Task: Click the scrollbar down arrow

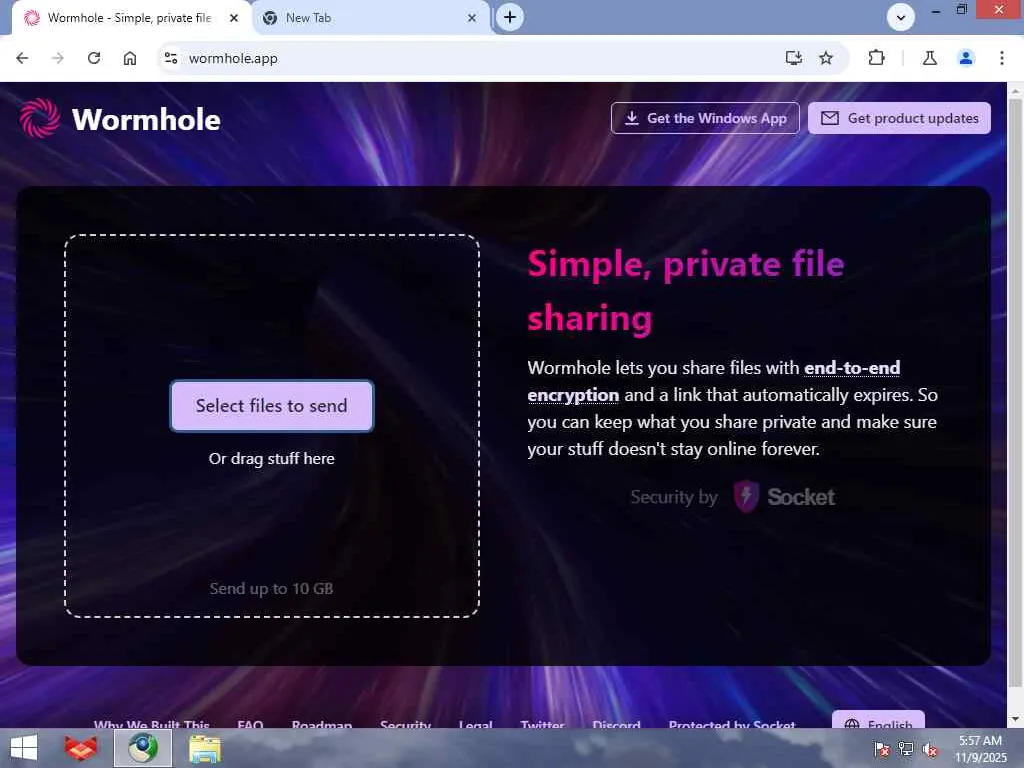Action: pos(1015,719)
